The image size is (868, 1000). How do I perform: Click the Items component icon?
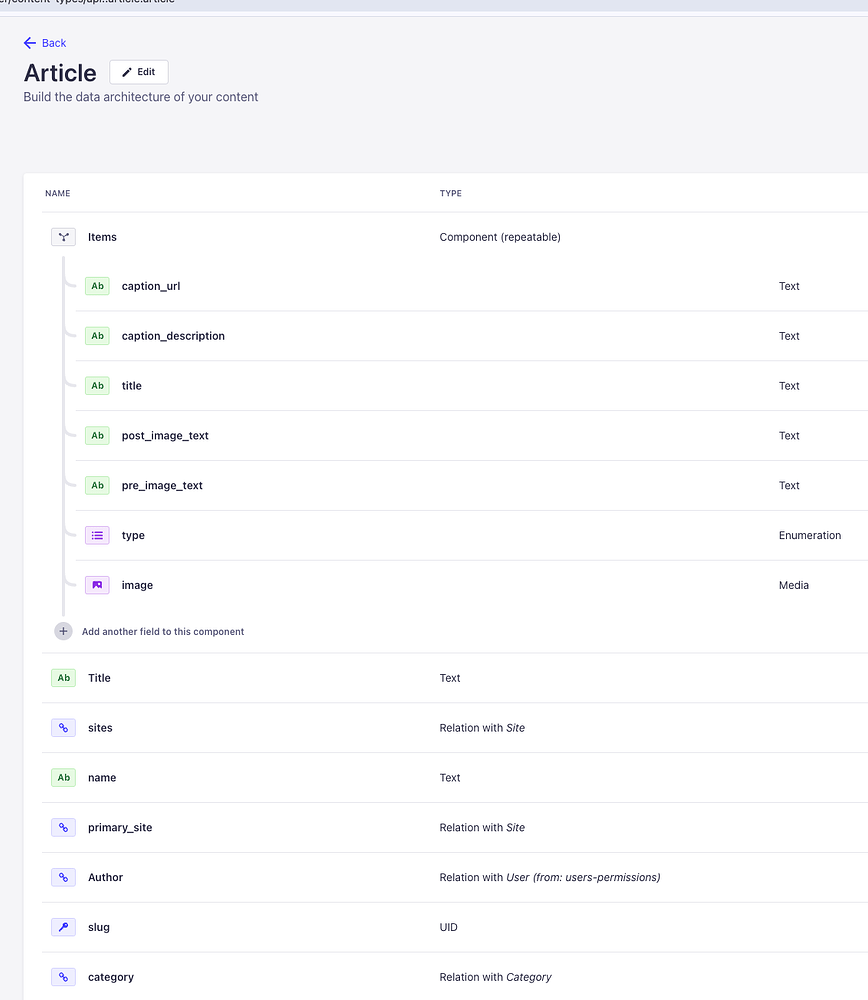63,237
